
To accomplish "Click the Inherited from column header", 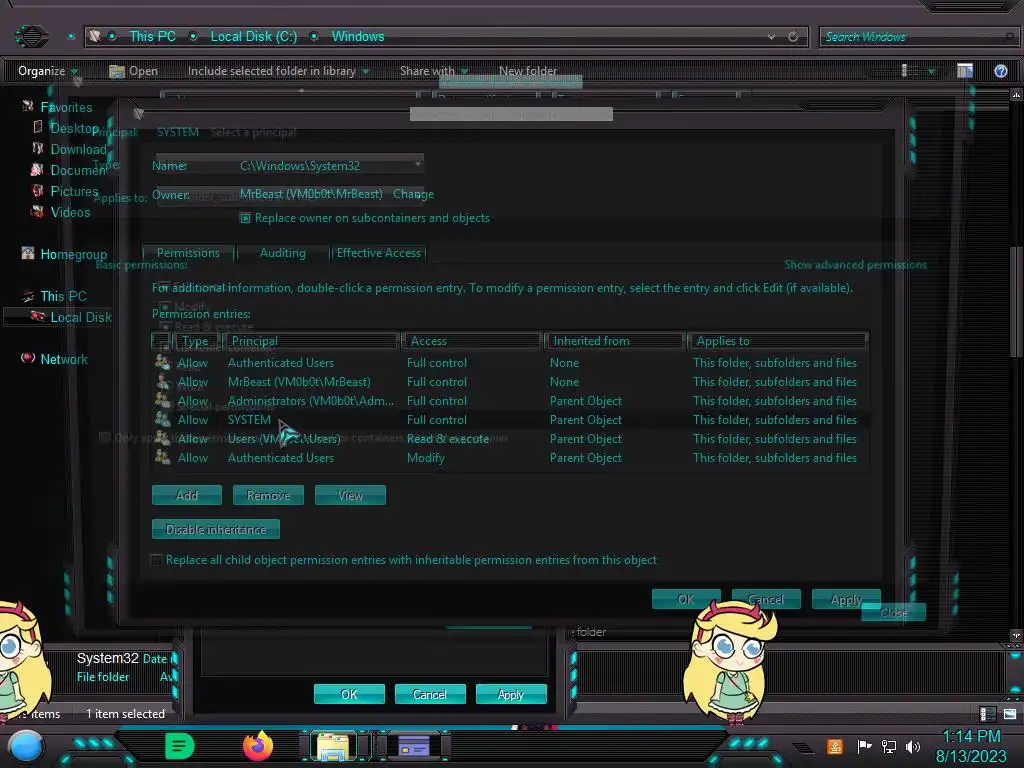I will [x=615, y=341].
